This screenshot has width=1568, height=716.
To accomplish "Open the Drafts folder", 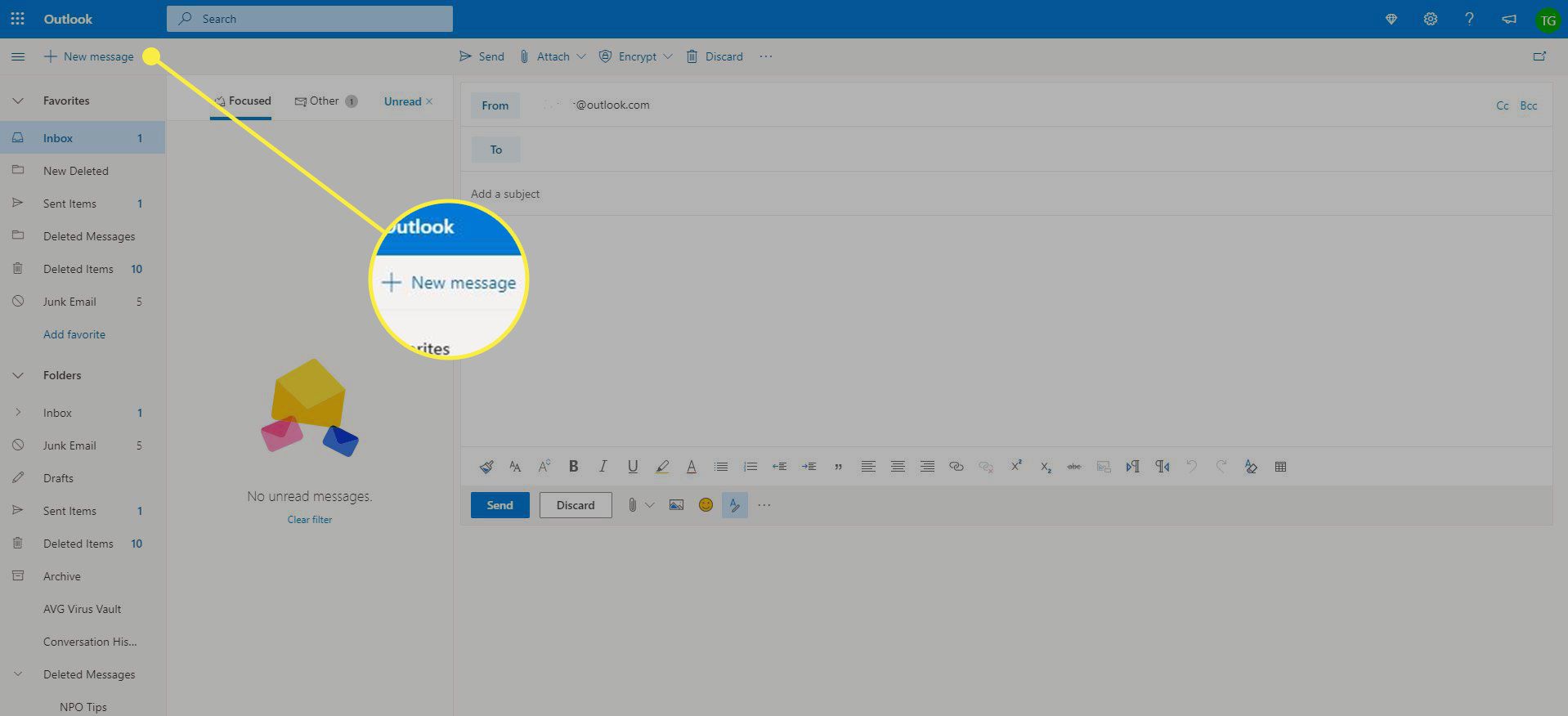I will click(82, 478).
